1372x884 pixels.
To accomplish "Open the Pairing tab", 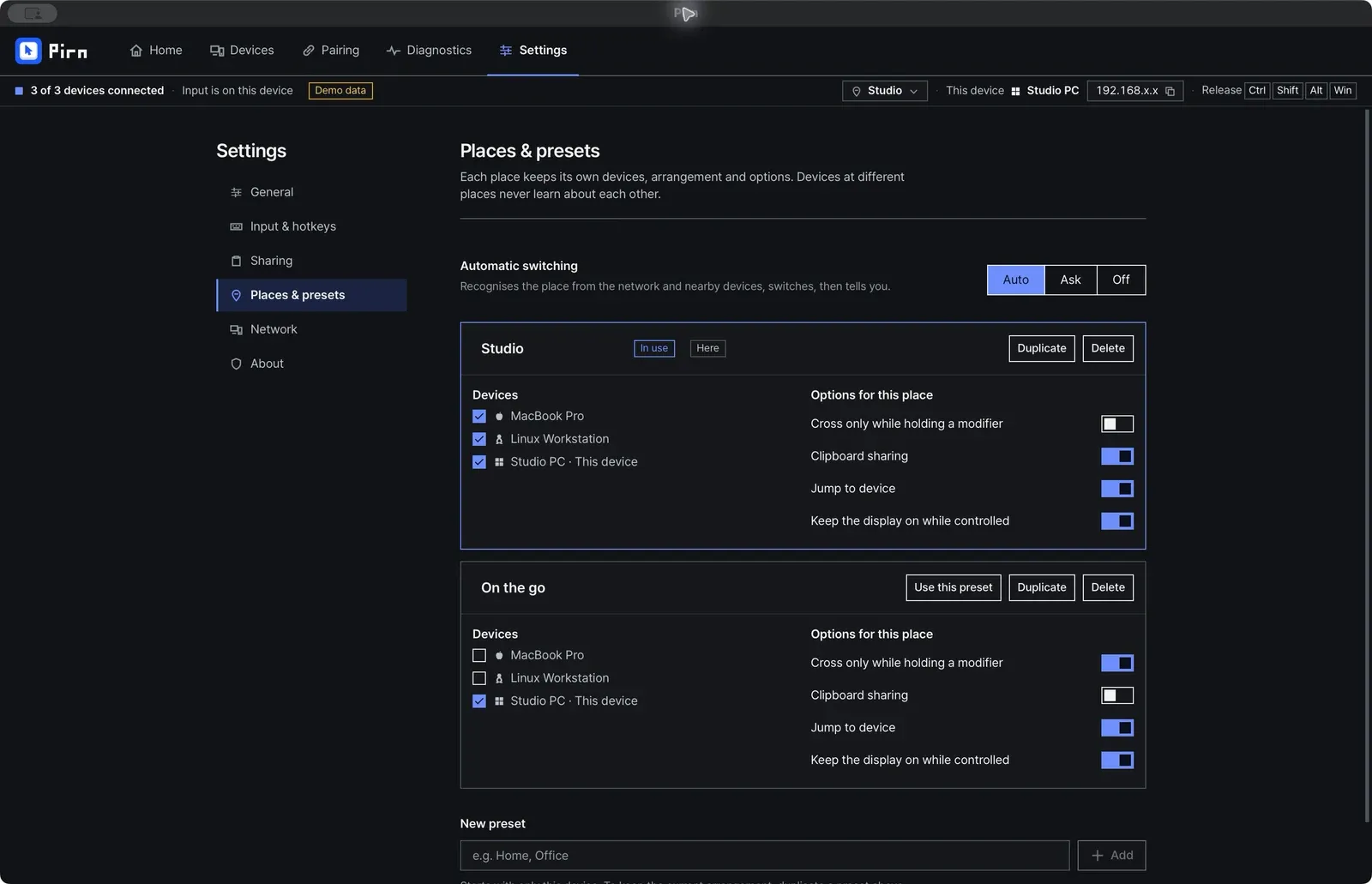I will tap(330, 51).
